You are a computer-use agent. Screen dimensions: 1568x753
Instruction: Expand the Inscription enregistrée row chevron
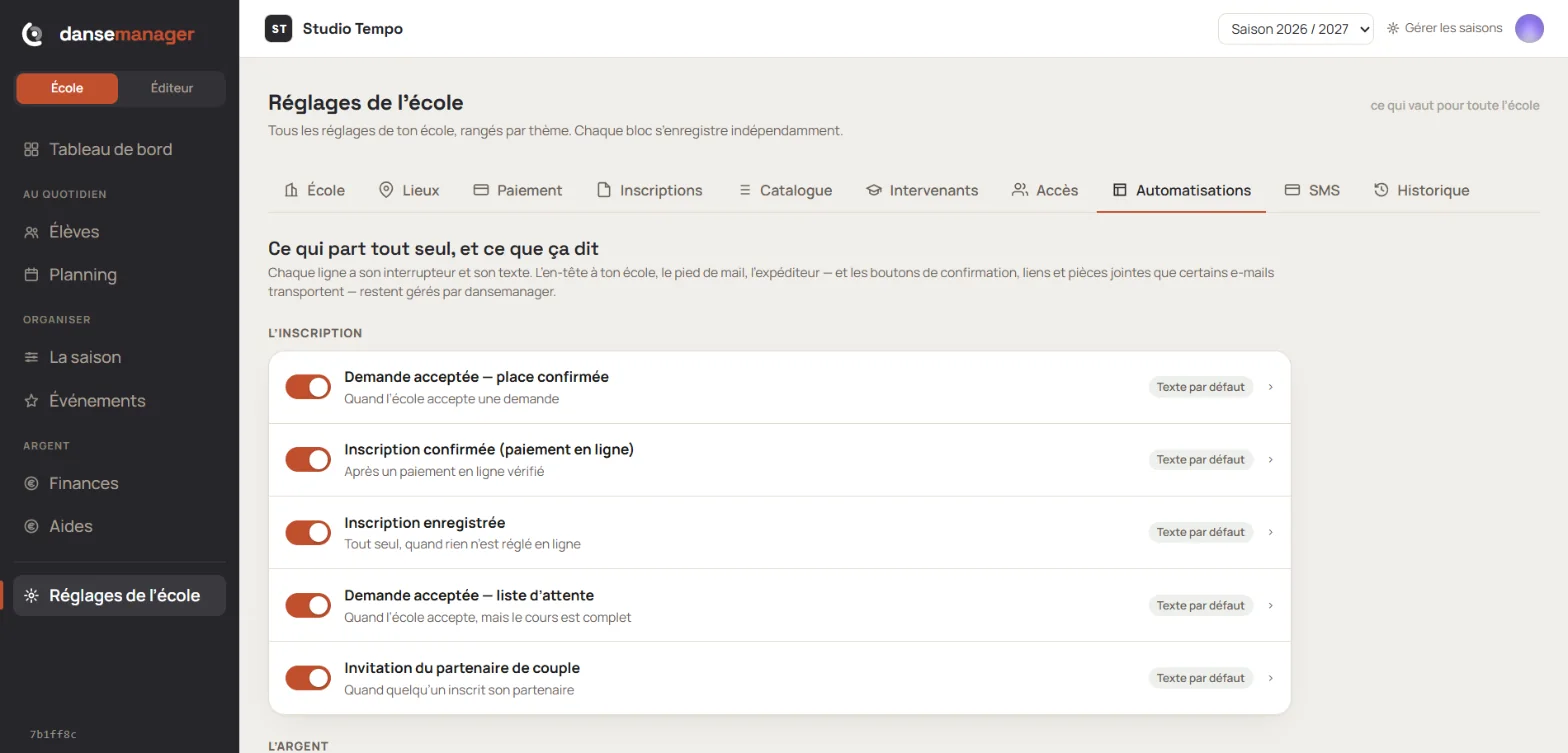(x=1270, y=532)
